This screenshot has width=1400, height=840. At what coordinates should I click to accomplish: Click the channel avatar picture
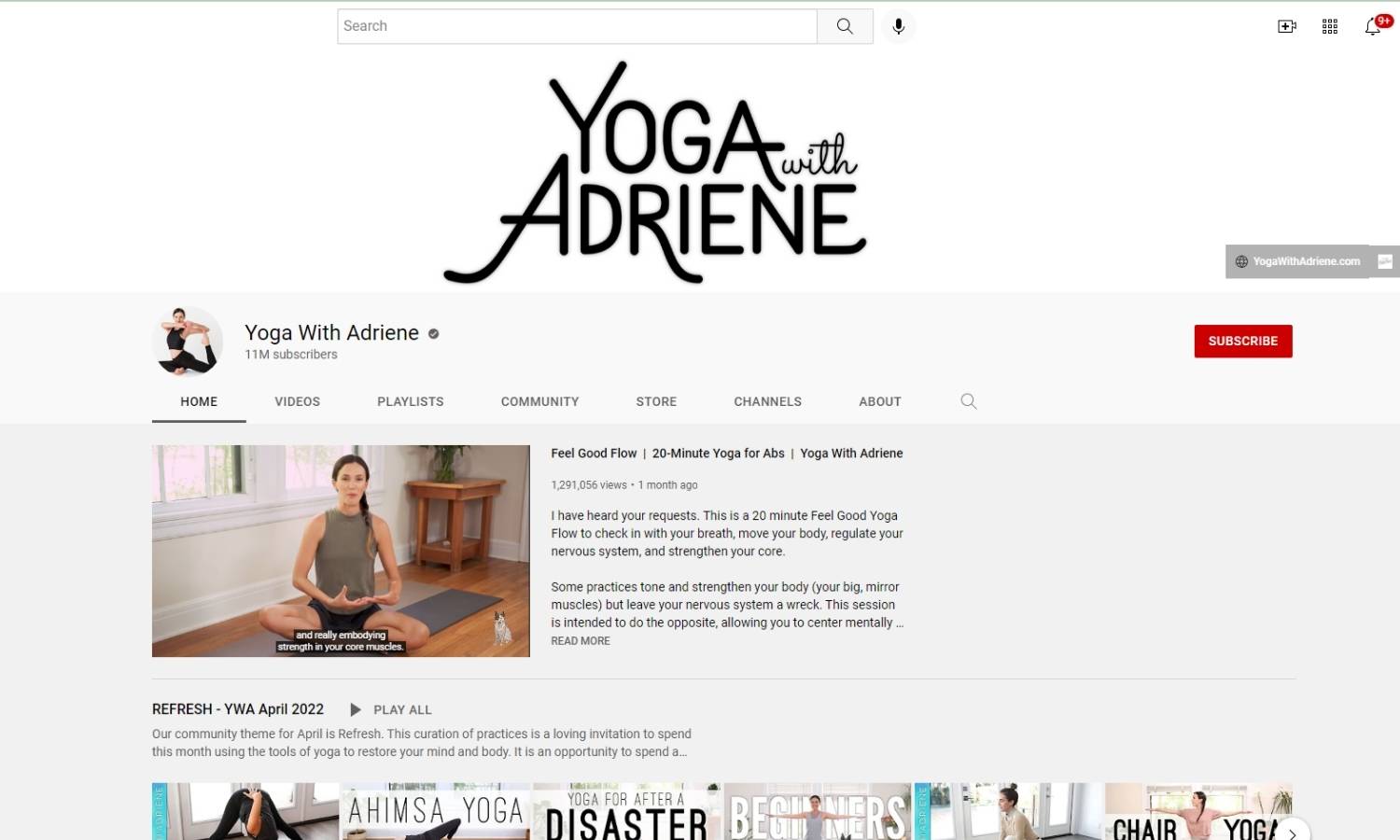188,342
